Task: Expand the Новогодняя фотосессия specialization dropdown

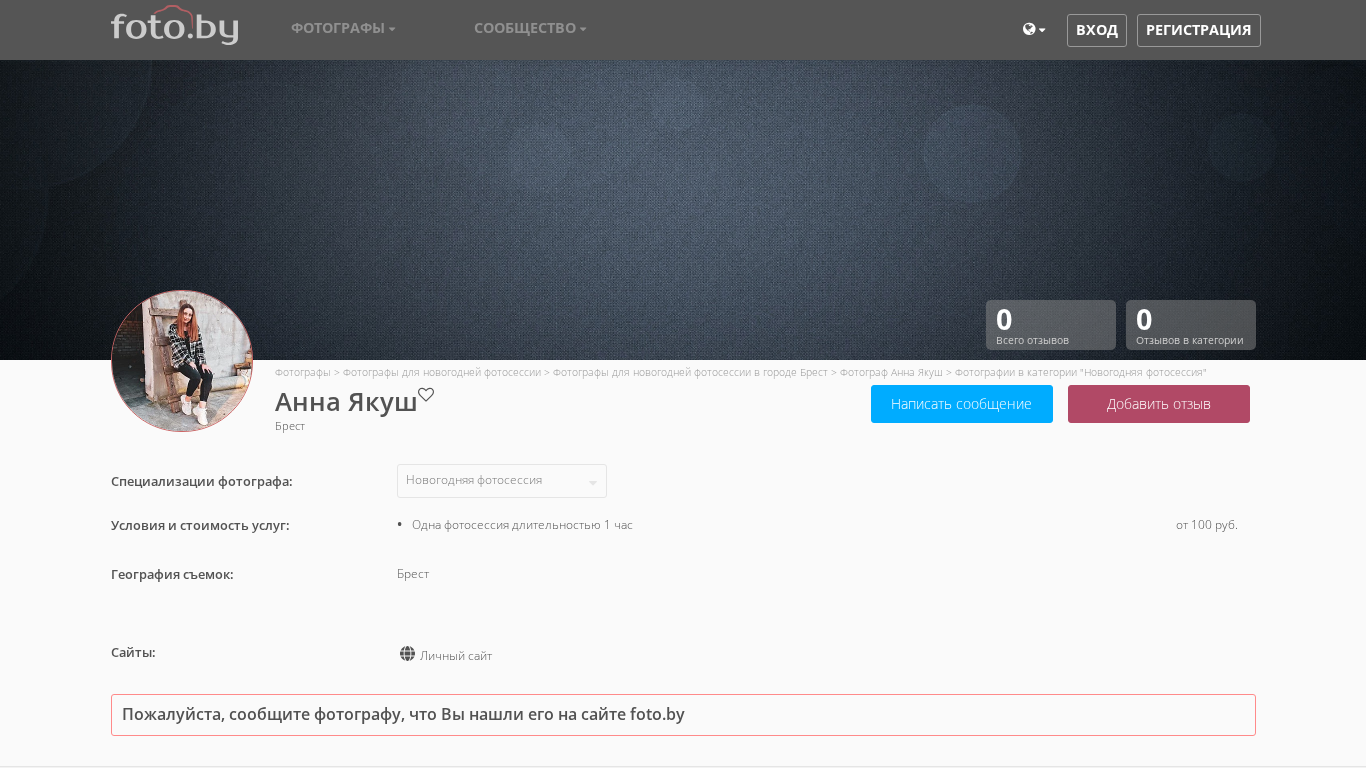Action: point(501,481)
